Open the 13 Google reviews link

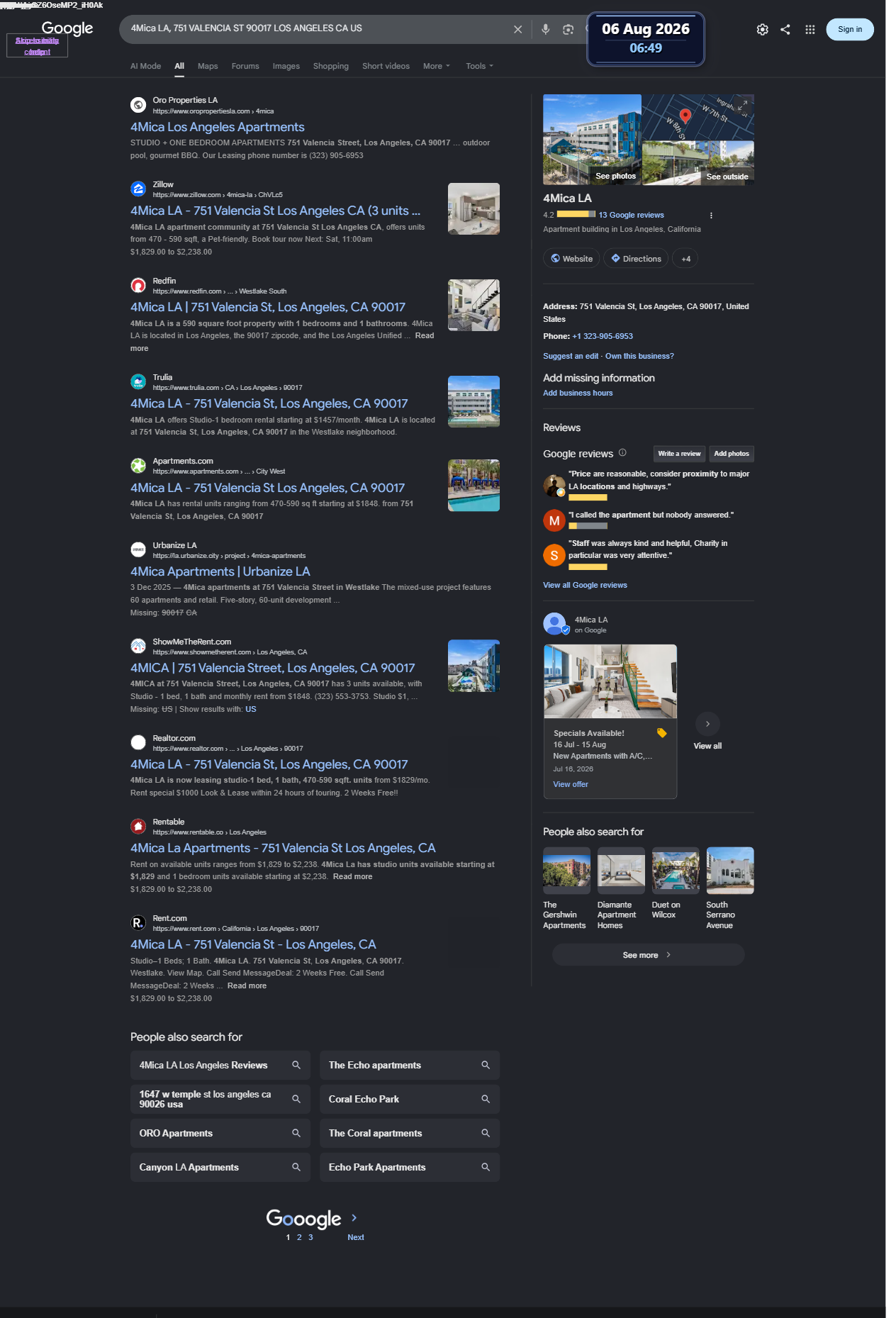coord(631,215)
